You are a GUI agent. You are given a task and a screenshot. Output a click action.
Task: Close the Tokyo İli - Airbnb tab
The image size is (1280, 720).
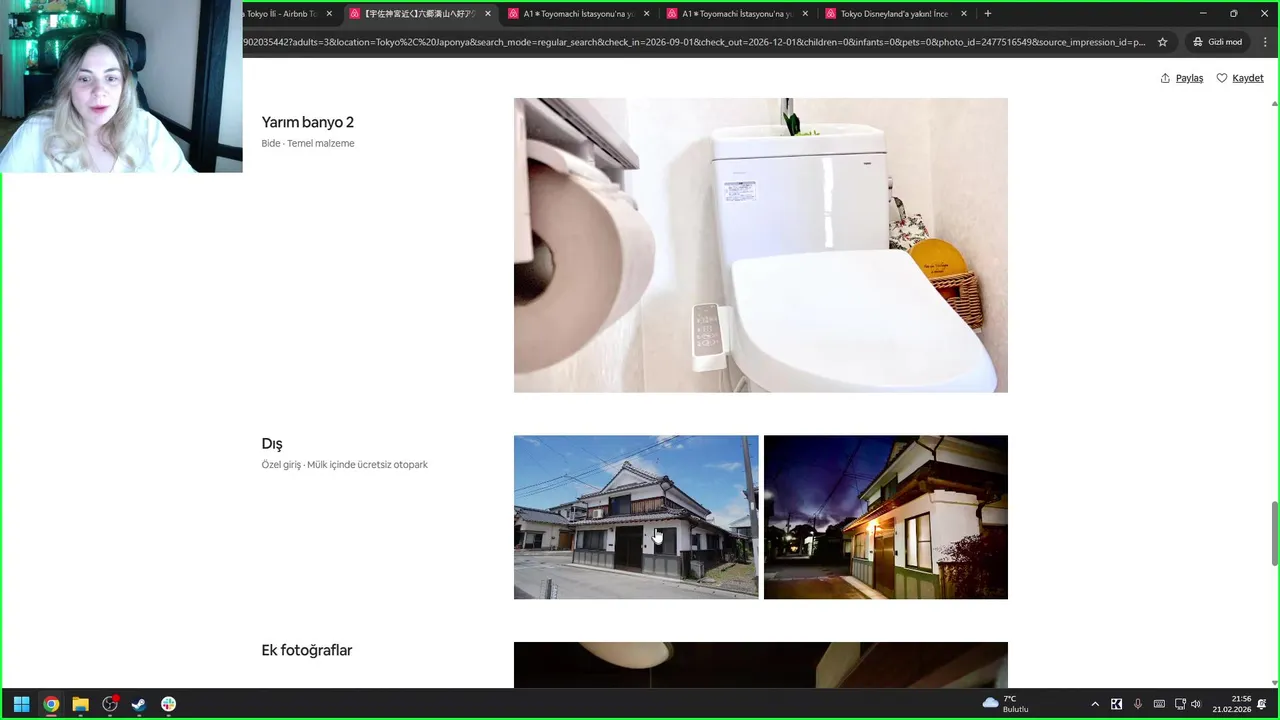coord(329,14)
